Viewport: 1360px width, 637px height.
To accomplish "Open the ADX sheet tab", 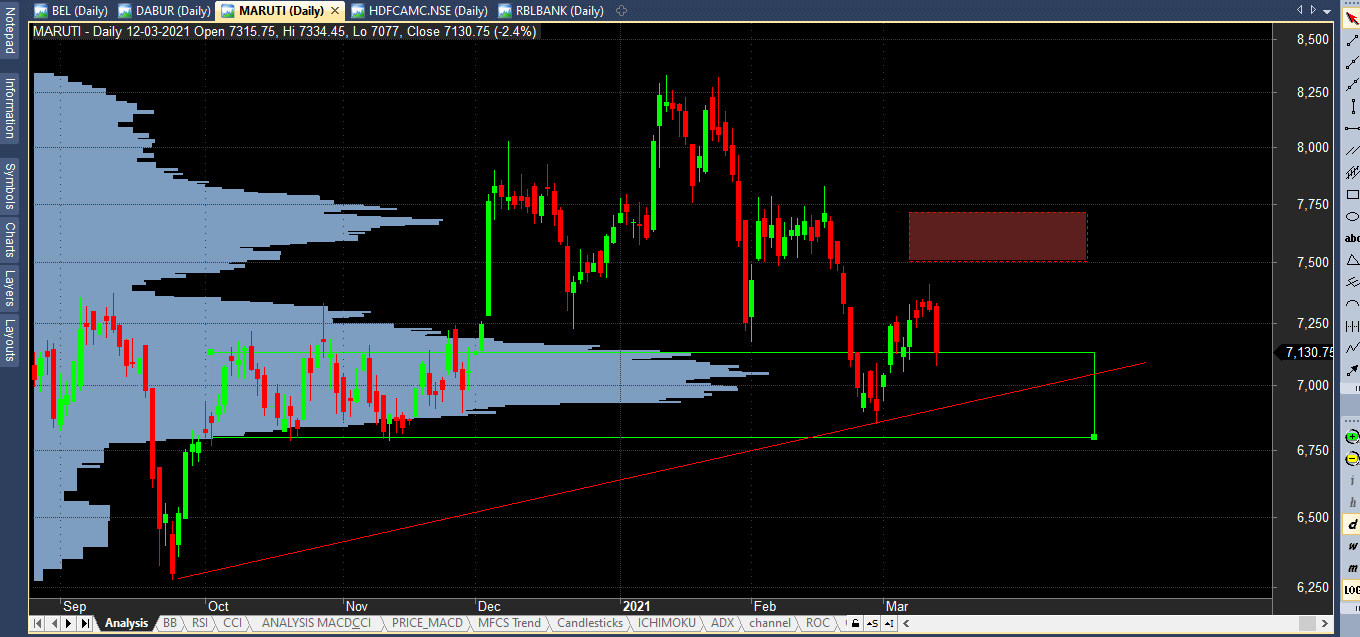I will 722,623.
